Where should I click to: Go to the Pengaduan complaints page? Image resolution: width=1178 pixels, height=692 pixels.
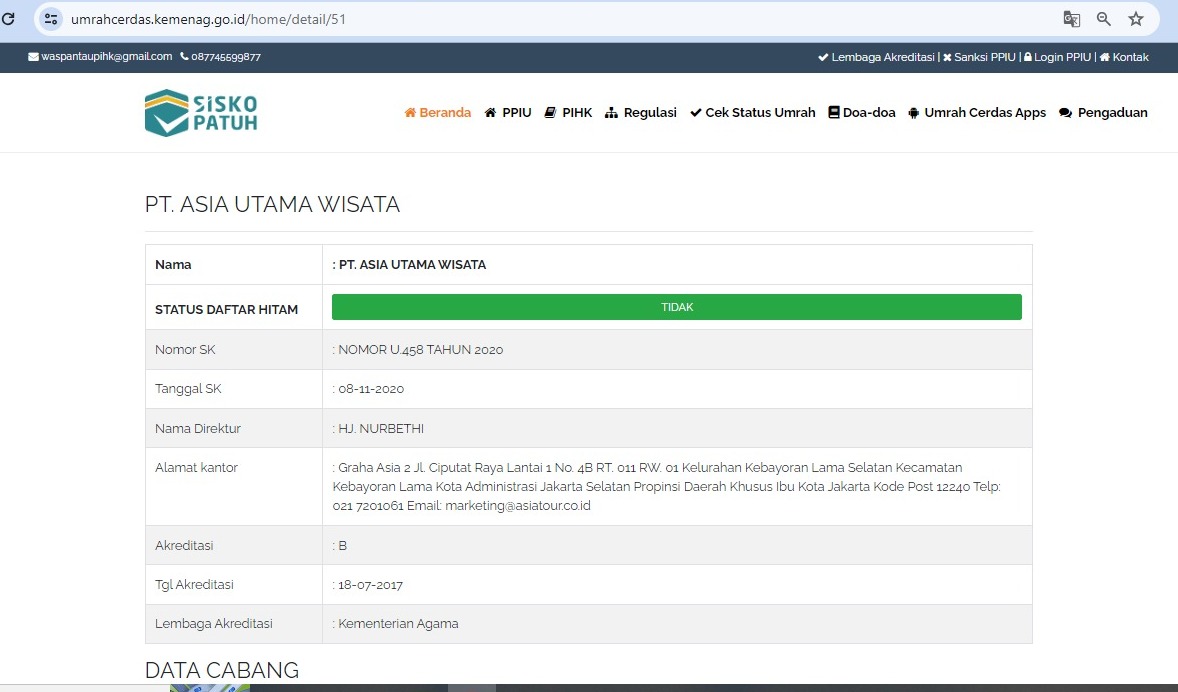coord(1103,113)
